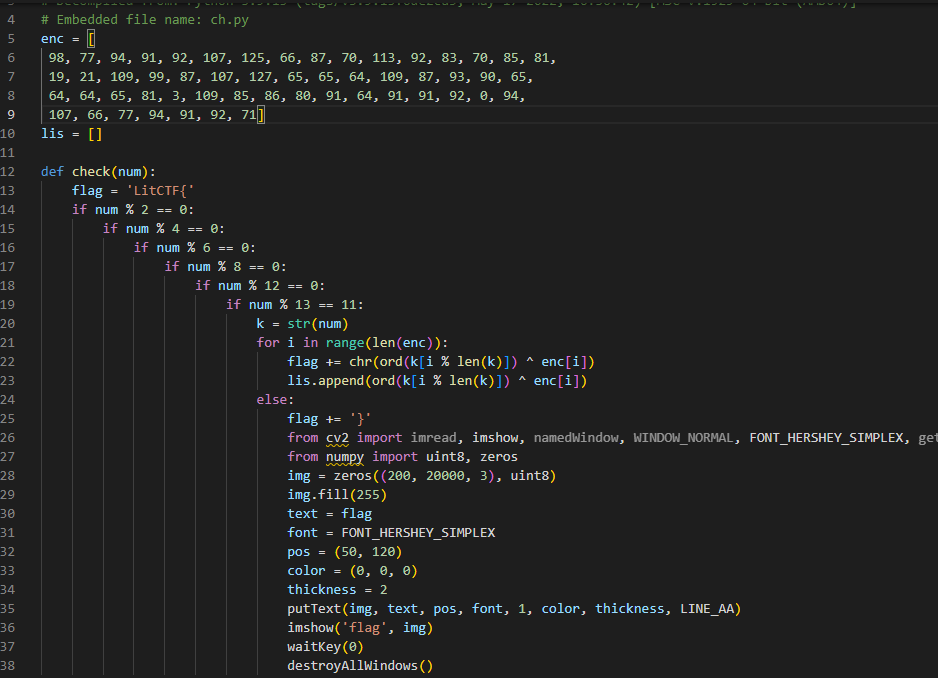Click the highlighted opening bracket after enc =
Image resolution: width=938 pixels, height=678 pixels.
(91, 38)
